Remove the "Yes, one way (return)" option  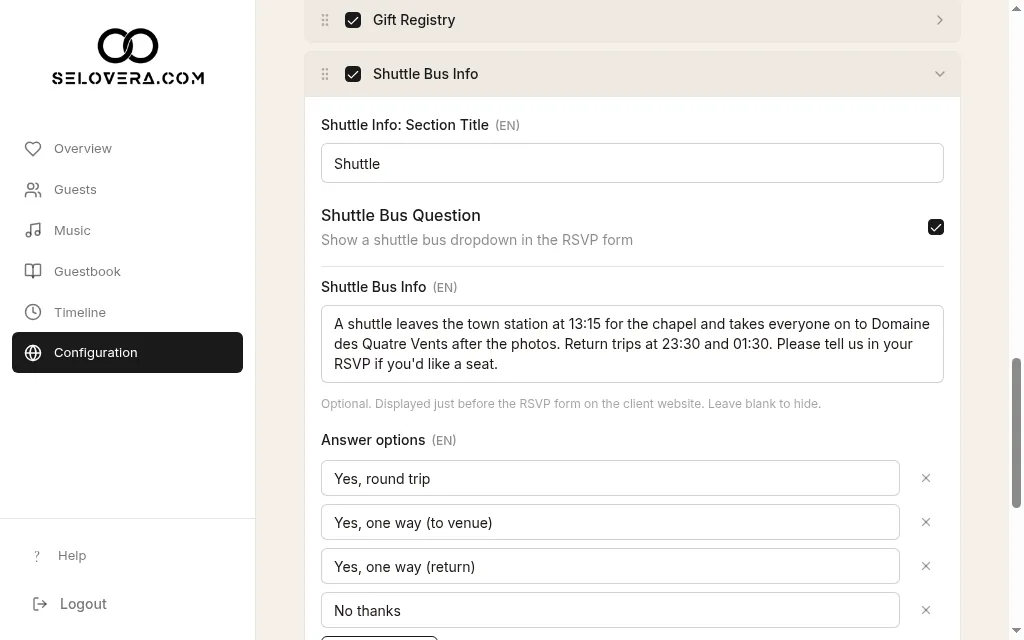925,566
